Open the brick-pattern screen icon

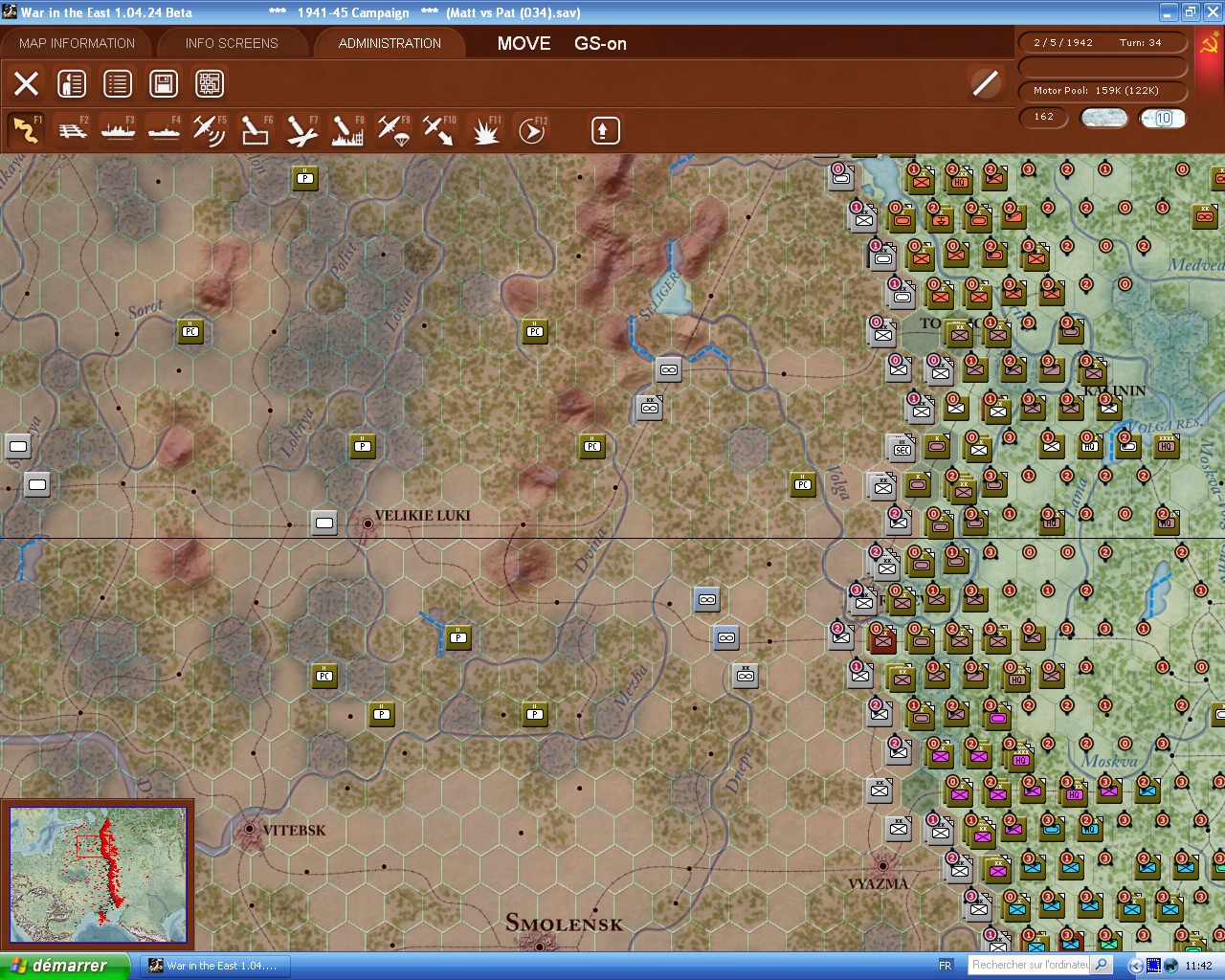coord(210,83)
